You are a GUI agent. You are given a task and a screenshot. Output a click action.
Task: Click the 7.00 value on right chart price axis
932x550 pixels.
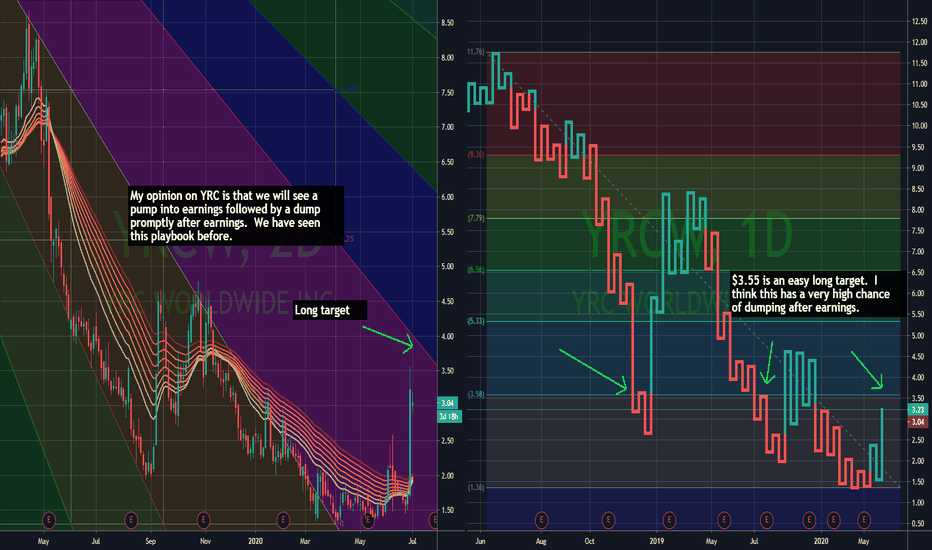tap(919, 252)
